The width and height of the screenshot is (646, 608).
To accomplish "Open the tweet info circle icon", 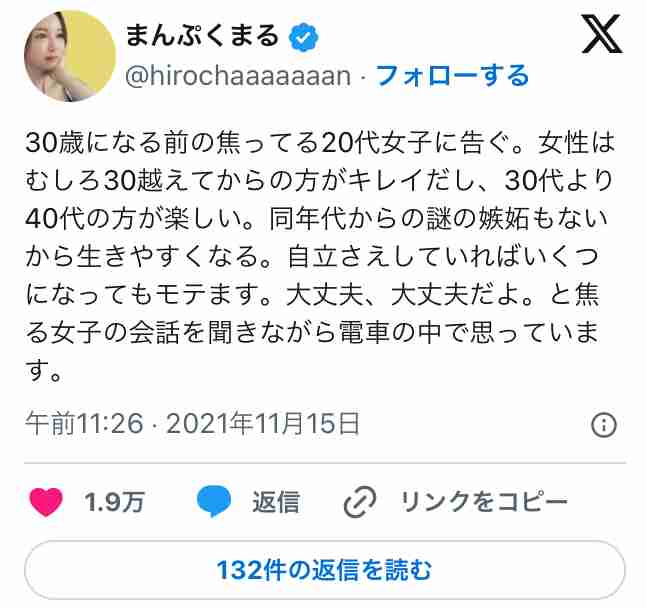I will 604,425.
